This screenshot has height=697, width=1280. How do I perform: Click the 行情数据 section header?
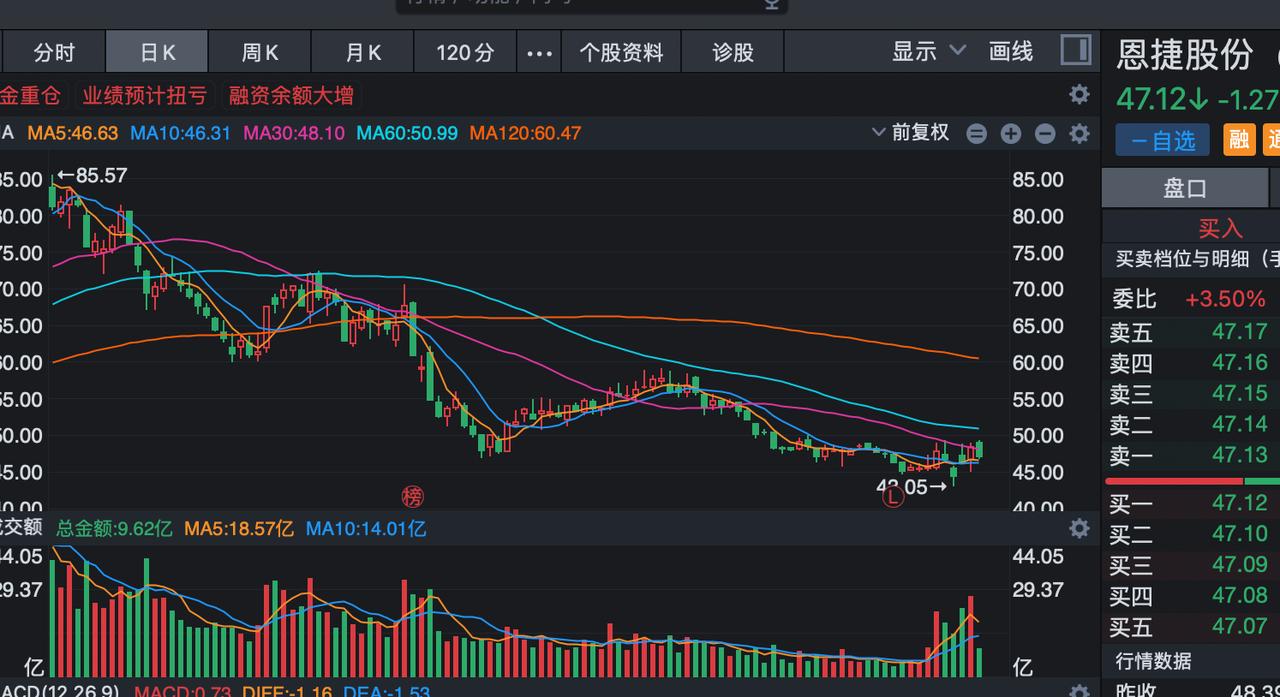tap(1153, 661)
